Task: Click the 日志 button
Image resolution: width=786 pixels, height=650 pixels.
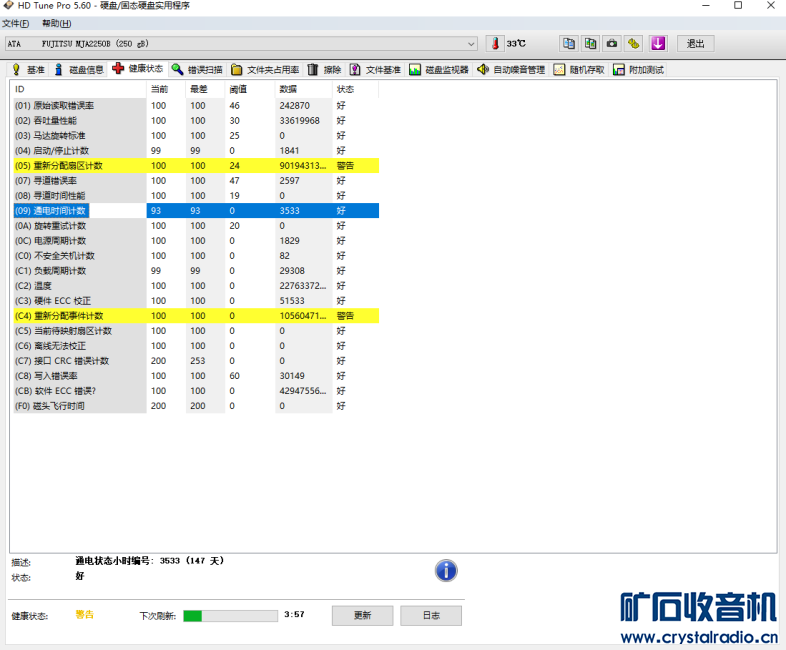Action: 431,615
